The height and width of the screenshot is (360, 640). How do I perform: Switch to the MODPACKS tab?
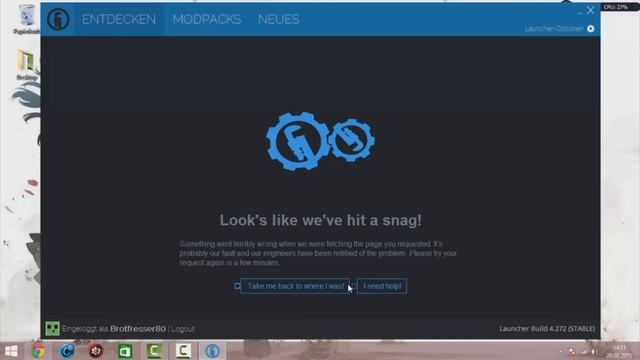point(207,19)
